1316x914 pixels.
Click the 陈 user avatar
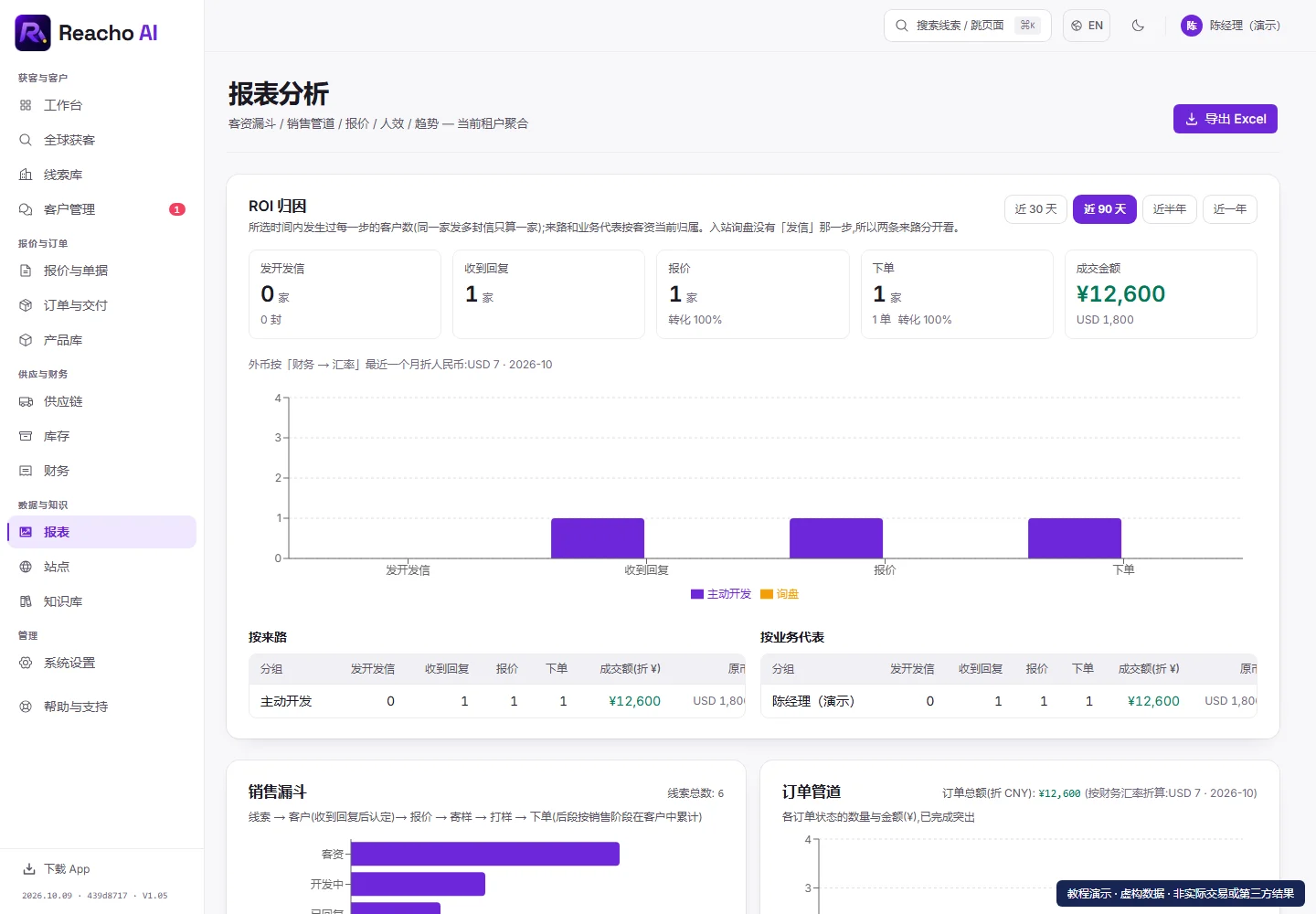(1192, 26)
